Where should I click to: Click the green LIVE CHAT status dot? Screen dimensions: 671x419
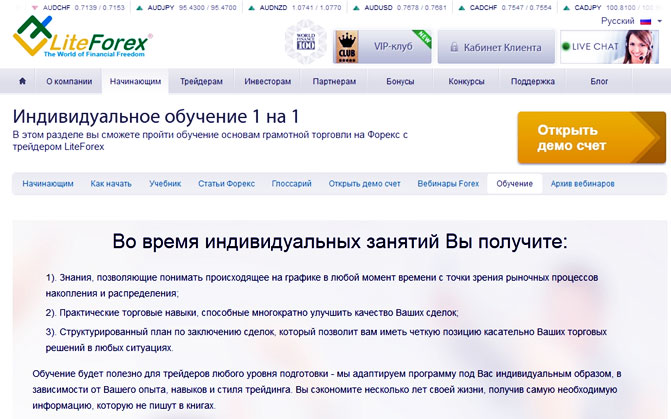(566, 47)
